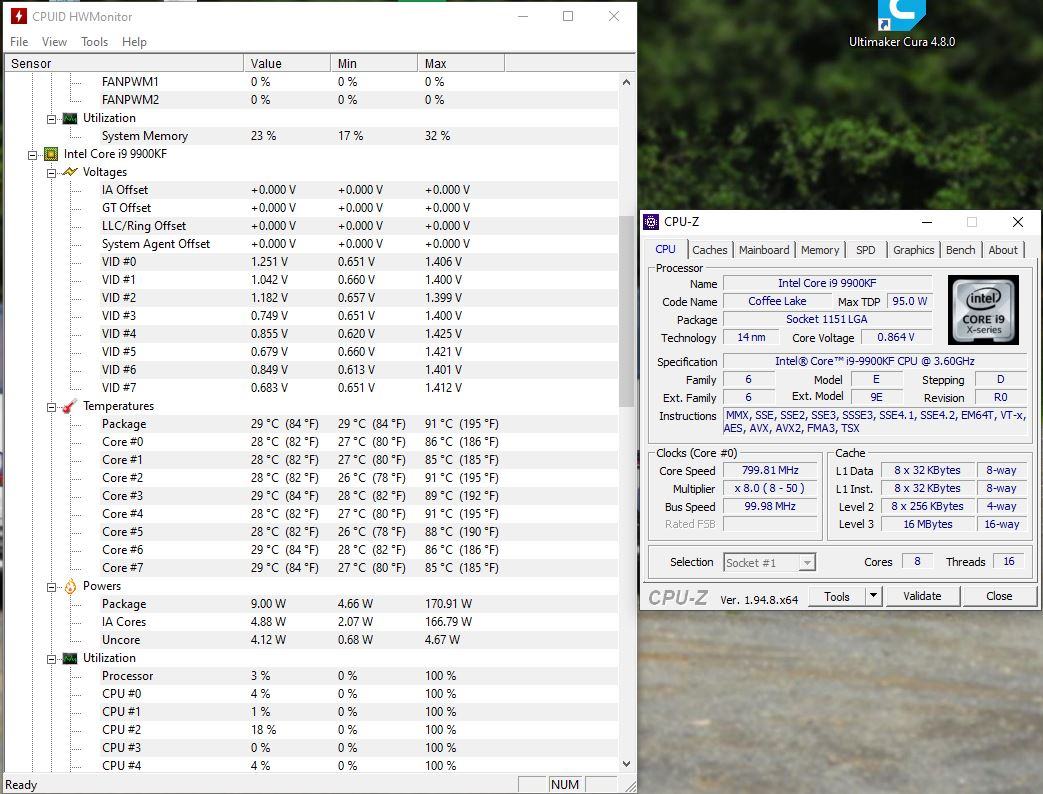Click the Specification field in CPU-Z
Image resolution: width=1043 pixels, height=794 pixels.
875,361
